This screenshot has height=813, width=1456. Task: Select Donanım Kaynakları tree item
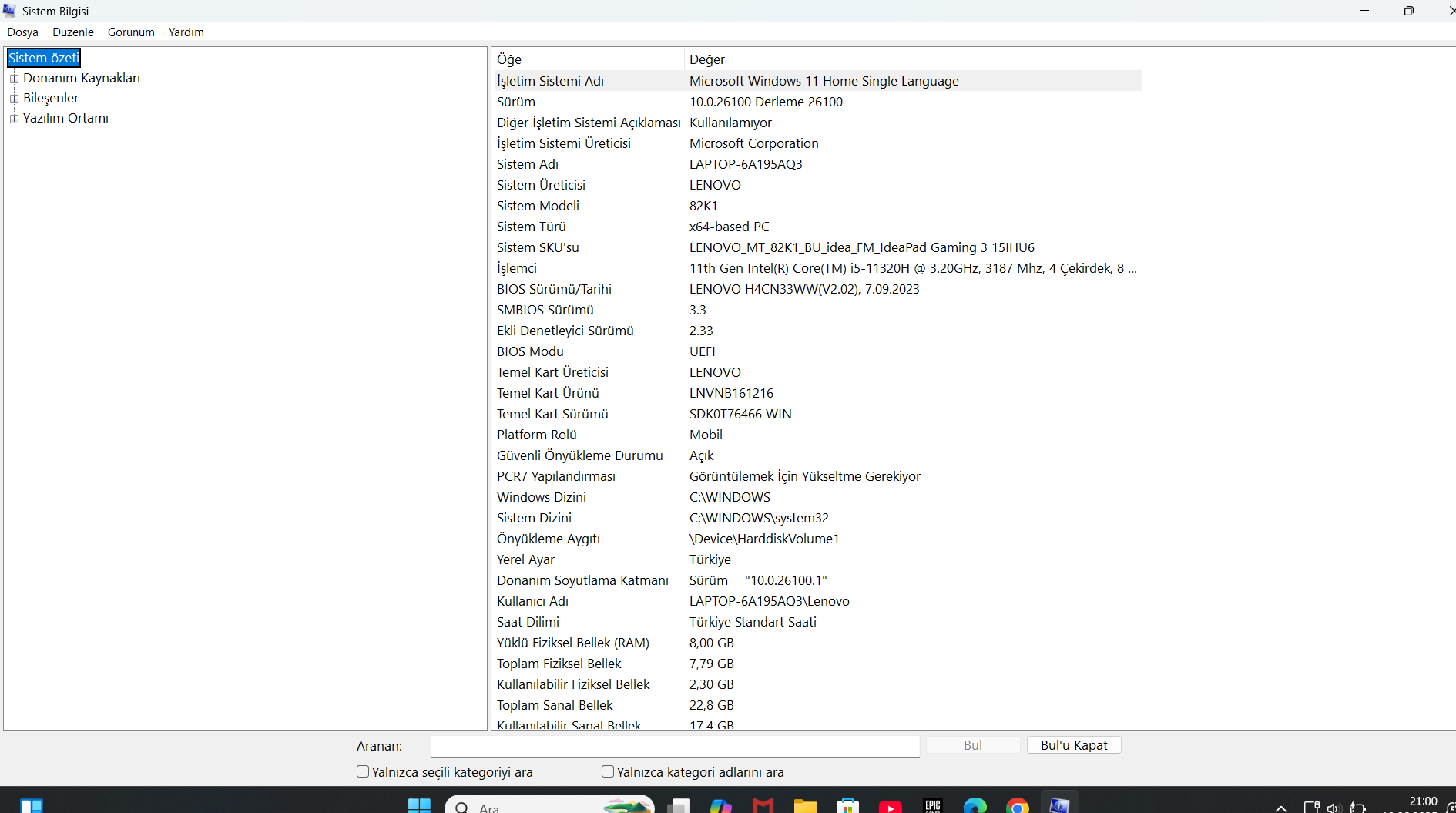pyautogui.click(x=82, y=78)
